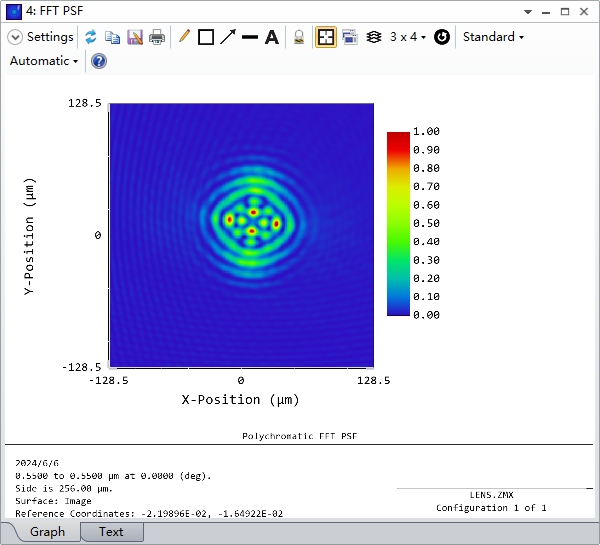Click the red top of the color scale
This screenshot has width=600, height=545.
pyautogui.click(x=398, y=140)
